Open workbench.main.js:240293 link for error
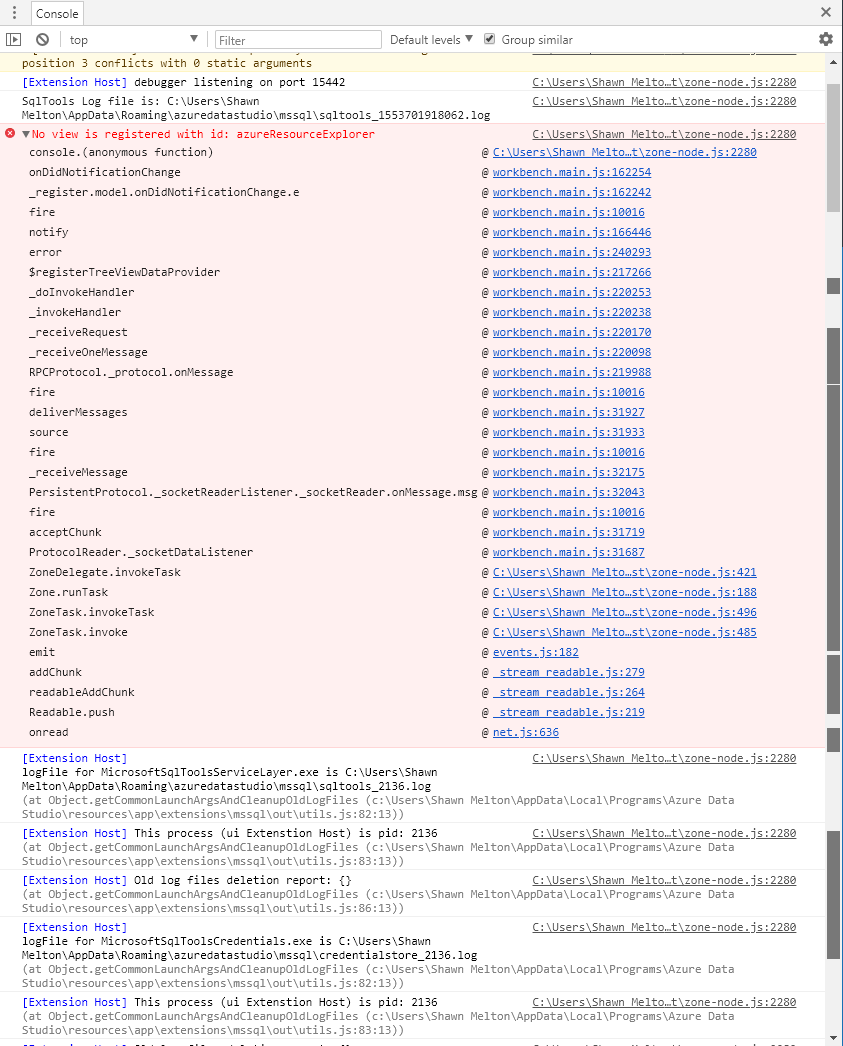Viewport: 843px width, 1046px height. (572, 252)
